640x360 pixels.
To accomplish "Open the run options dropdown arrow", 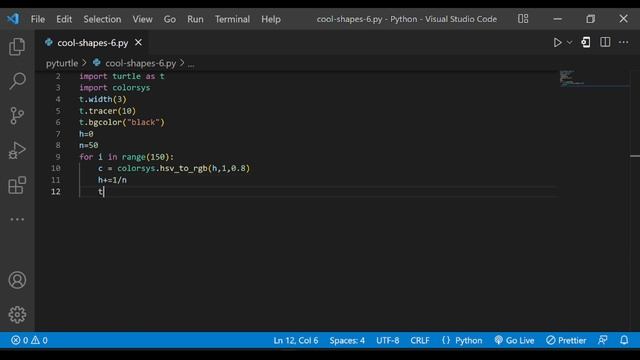I will tap(569, 42).
